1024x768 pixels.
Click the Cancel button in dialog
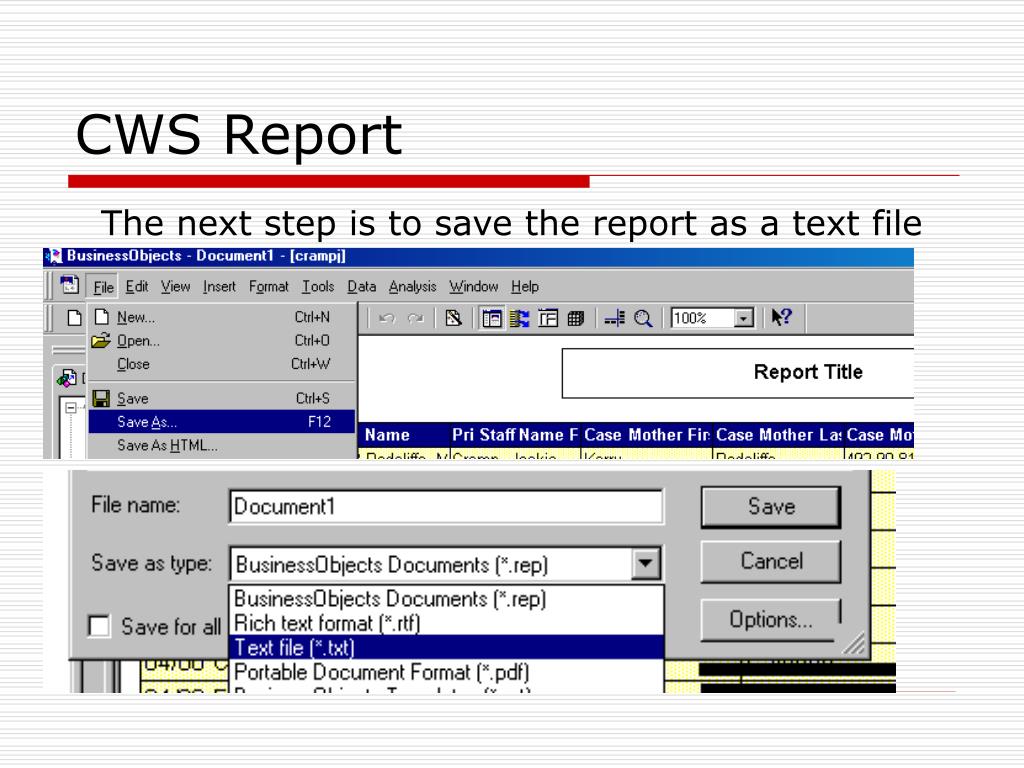point(771,562)
